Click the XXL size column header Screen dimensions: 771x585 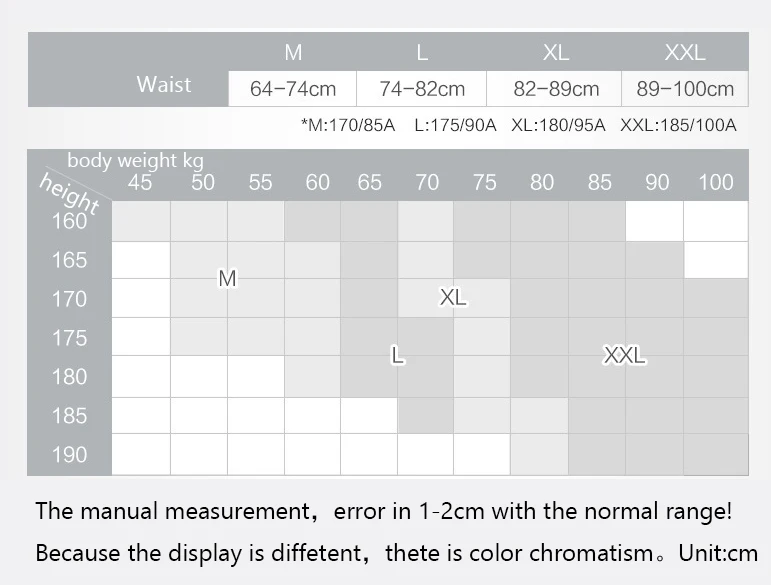pyautogui.click(x=685, y=53)
